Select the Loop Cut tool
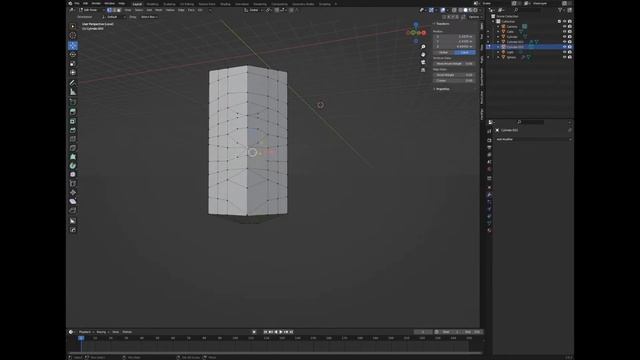 [x=73, y=139]
